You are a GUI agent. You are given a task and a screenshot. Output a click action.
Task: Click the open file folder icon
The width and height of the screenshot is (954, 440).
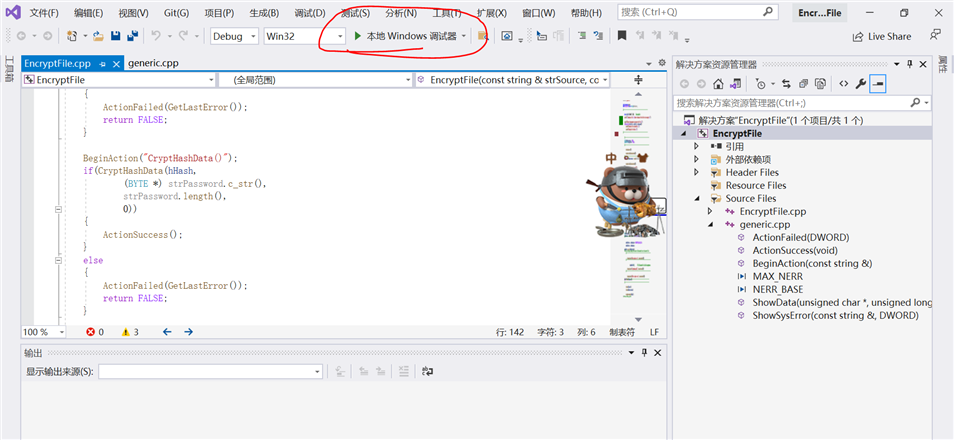pos(99,37)
